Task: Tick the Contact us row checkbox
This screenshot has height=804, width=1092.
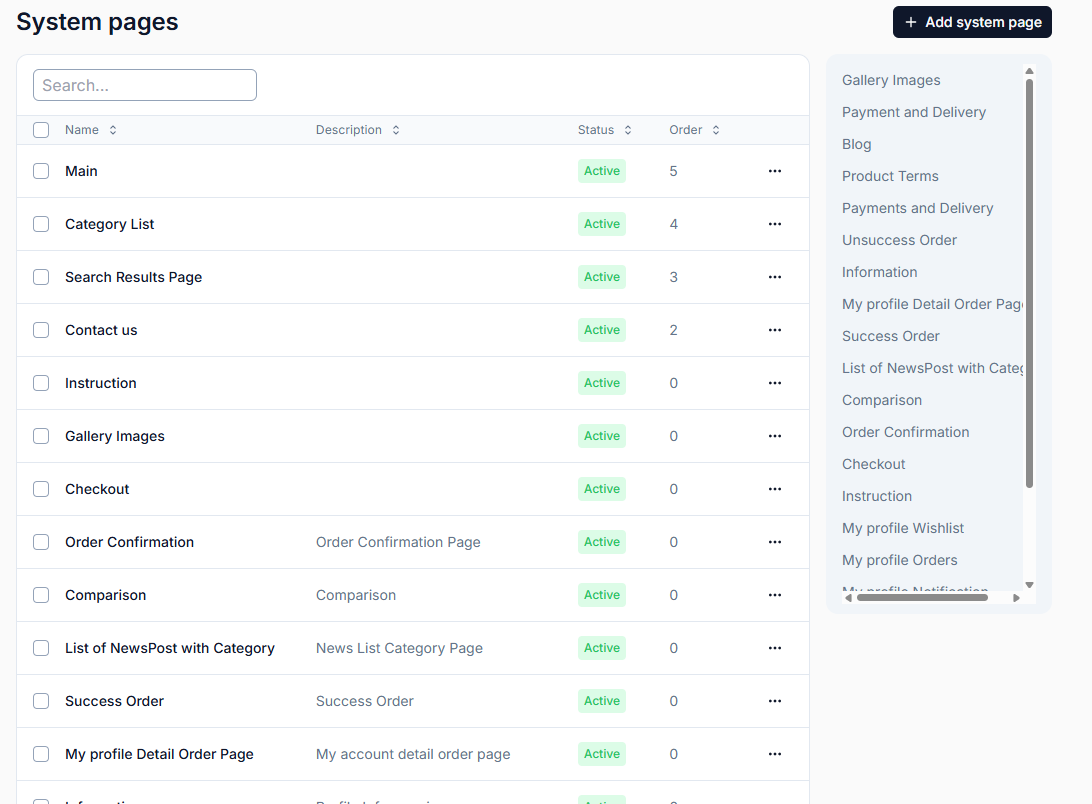Action: pyautogui.click(x=41, y=330)
